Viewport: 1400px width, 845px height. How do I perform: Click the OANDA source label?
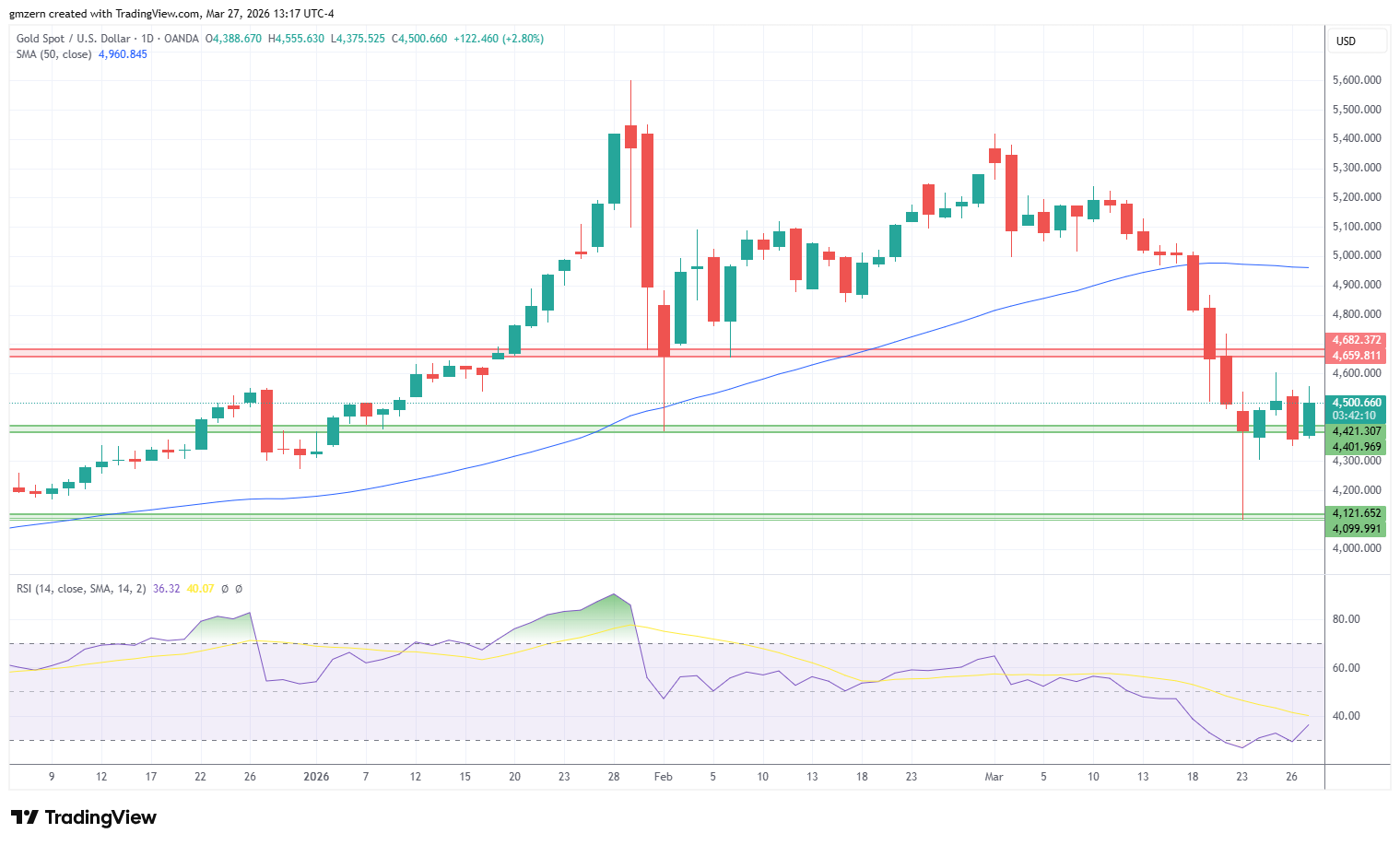[x=181, y=39]
